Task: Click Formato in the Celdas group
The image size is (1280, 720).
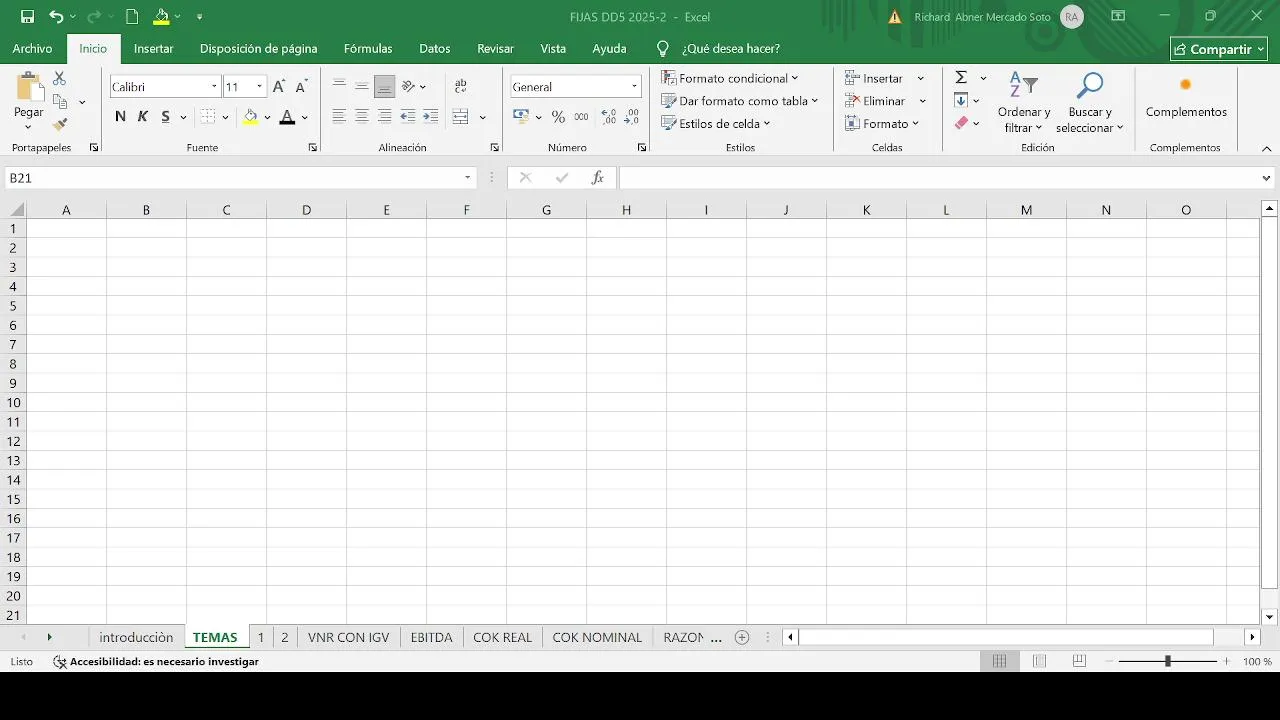Action: pyautogui.click(x=882, y=124)
